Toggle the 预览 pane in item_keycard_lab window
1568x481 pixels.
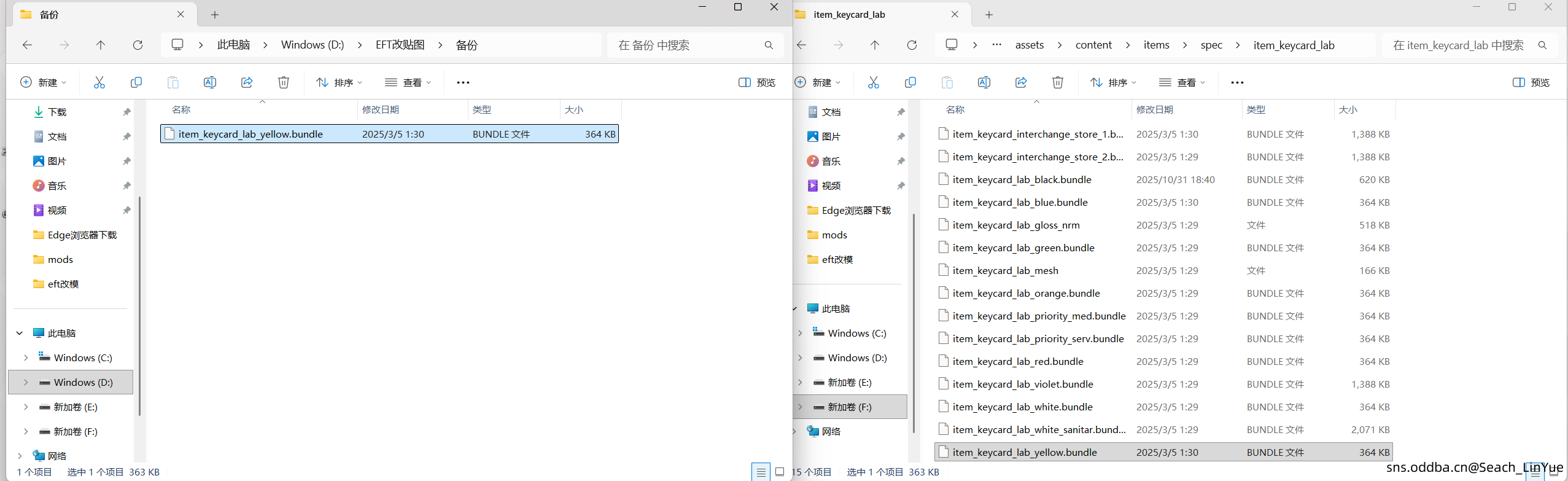pyautogui.click(x=1531, y=82)
